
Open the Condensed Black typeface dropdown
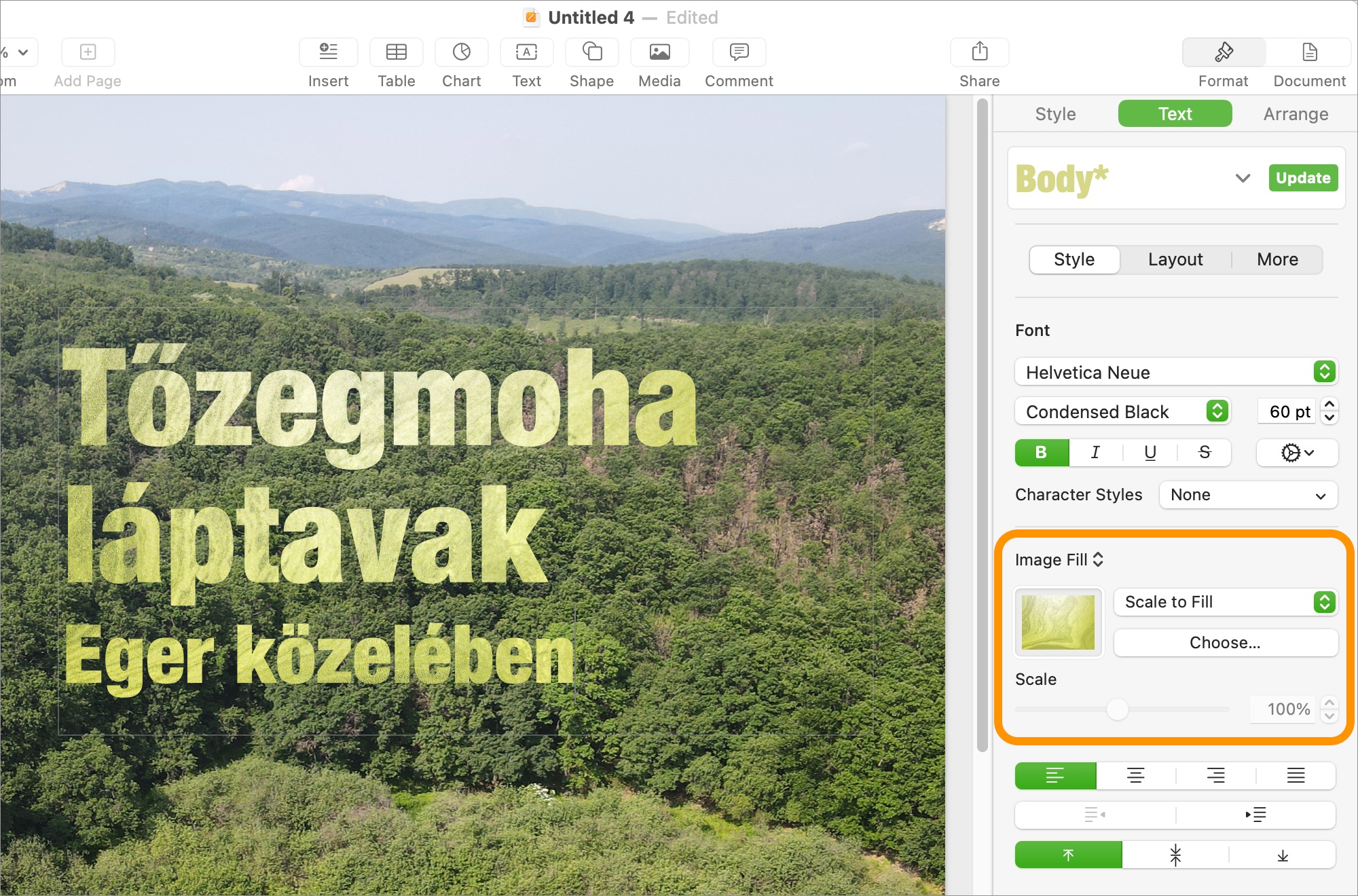pyautogui.click(x=1122, y=411)
